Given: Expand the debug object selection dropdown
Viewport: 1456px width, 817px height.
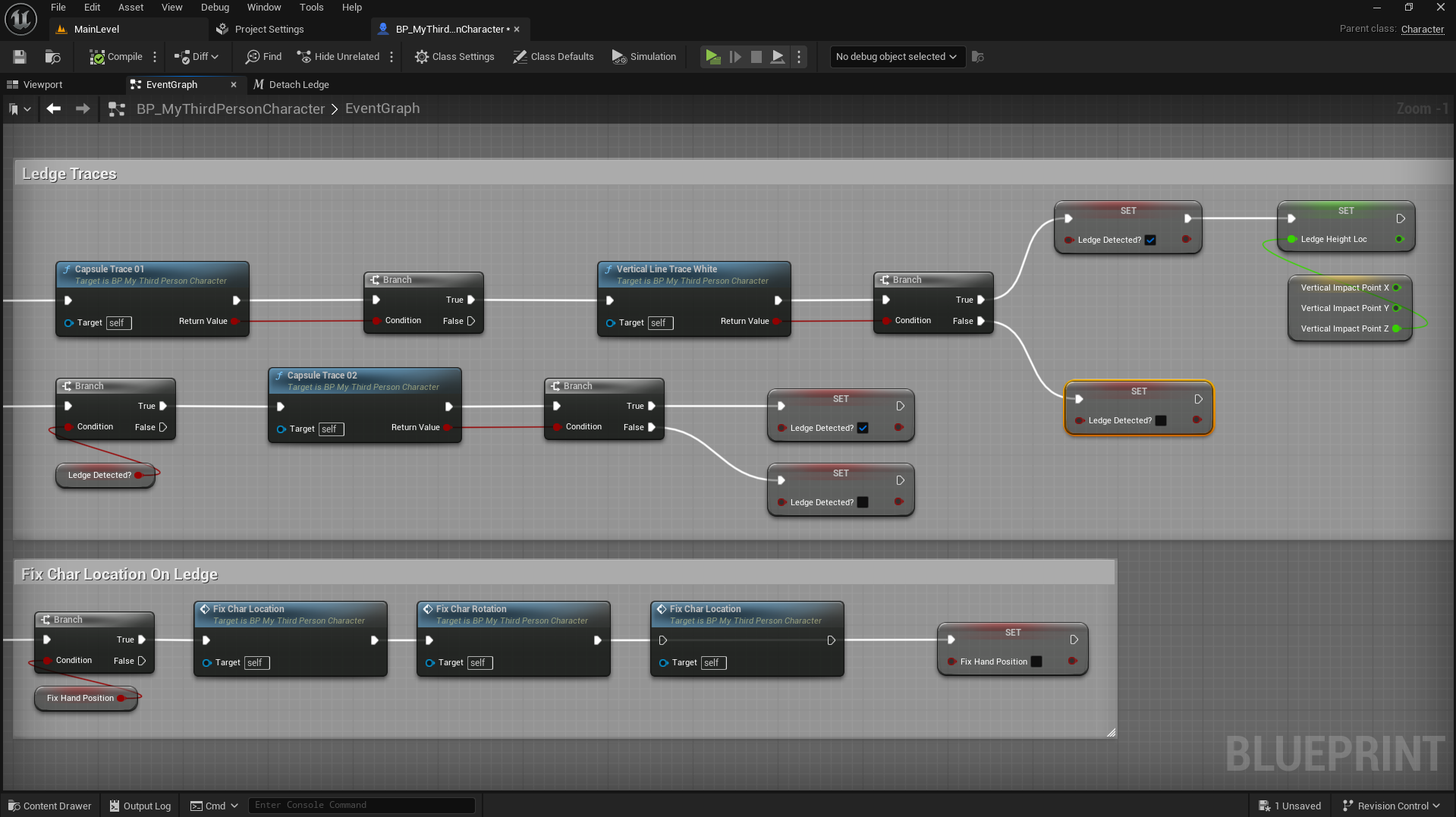Looking at the screenshot, I should [x=896, y=57].
